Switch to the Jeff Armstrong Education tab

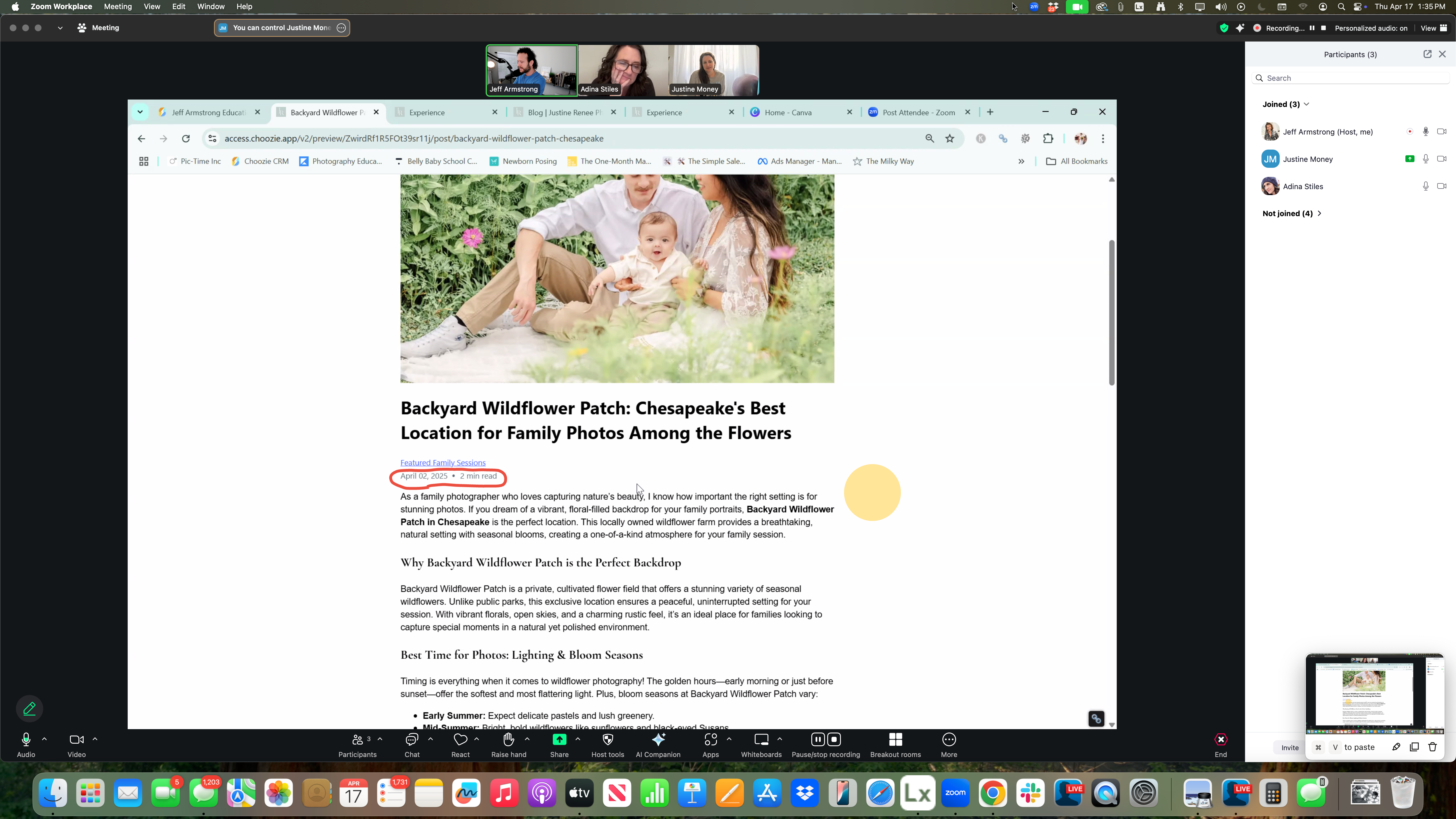click(208, 112)
